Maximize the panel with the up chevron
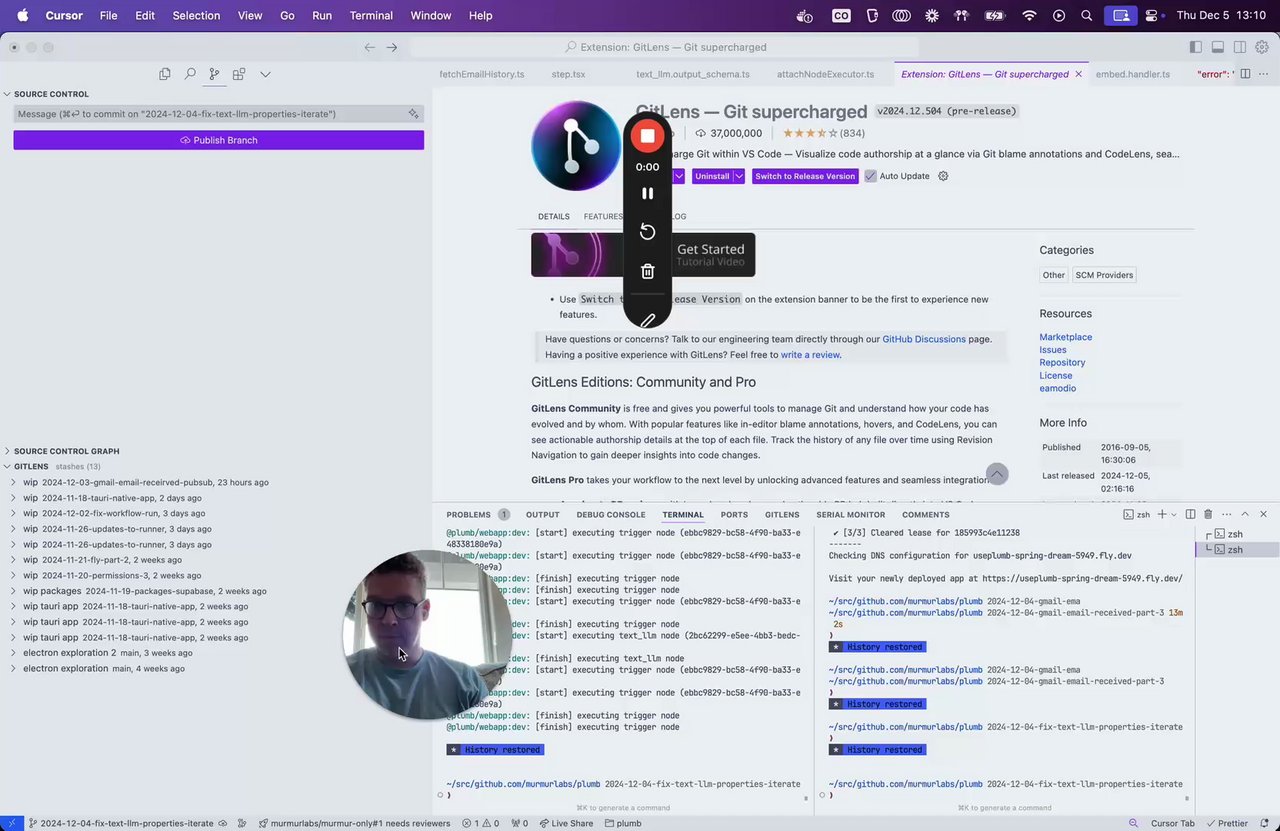Screen dimensions: 1280x831 click(1245, 514)
